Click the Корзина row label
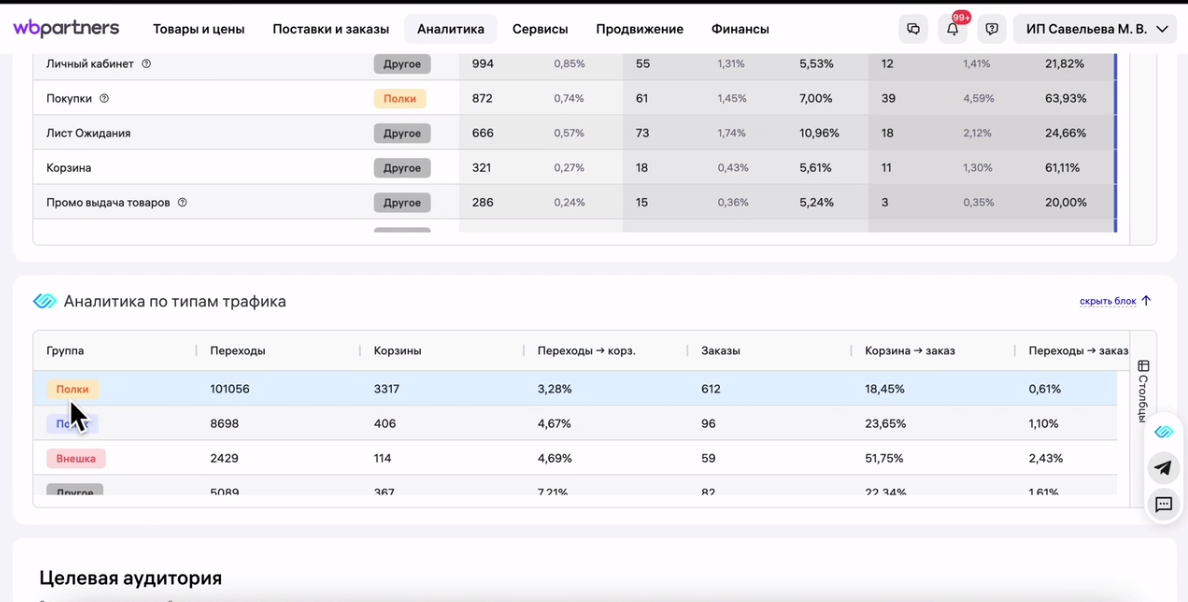 tap(69, 168)
